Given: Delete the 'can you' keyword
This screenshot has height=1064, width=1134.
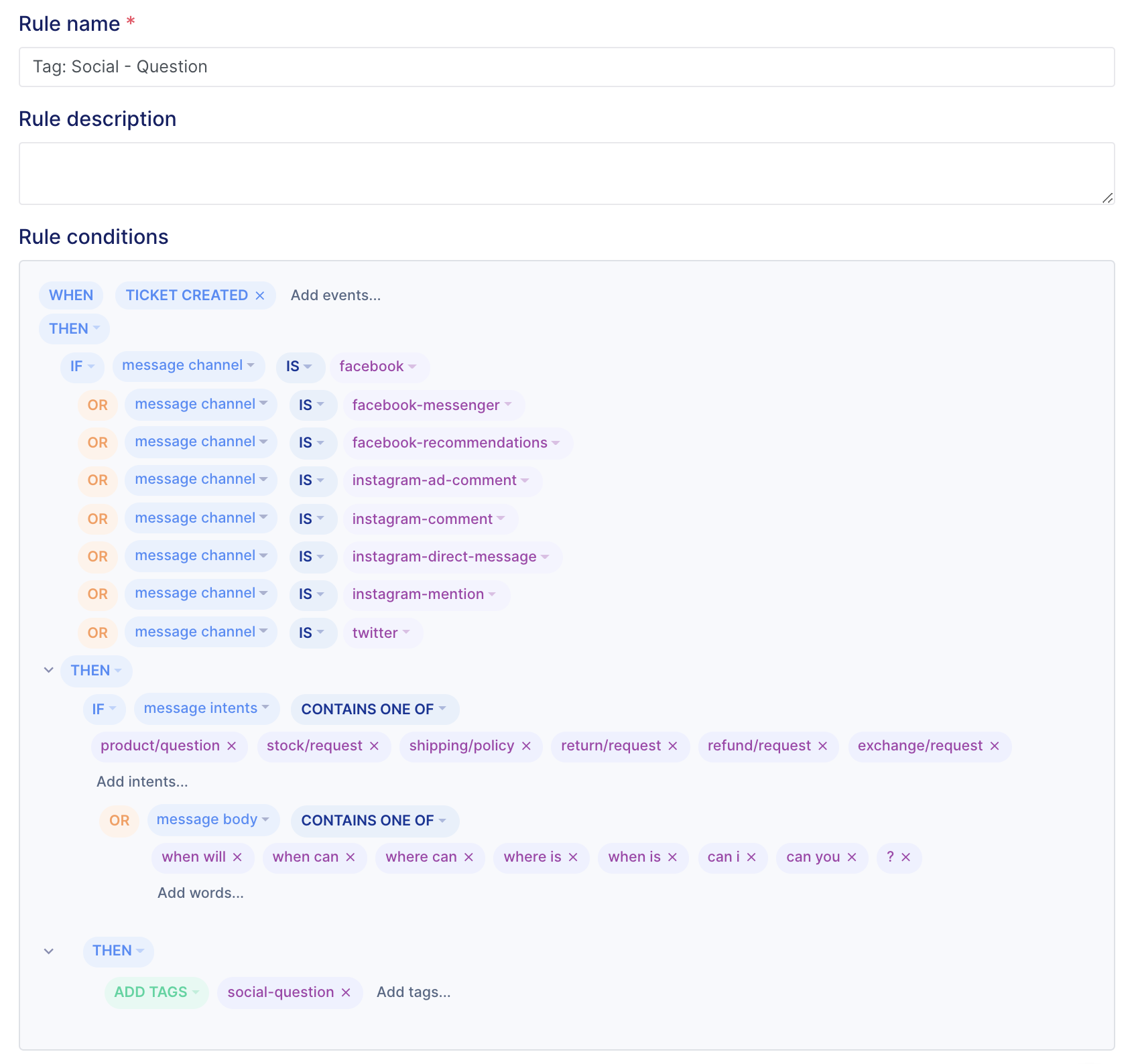Looking at the screenshot, I should (x=853, y=857).
